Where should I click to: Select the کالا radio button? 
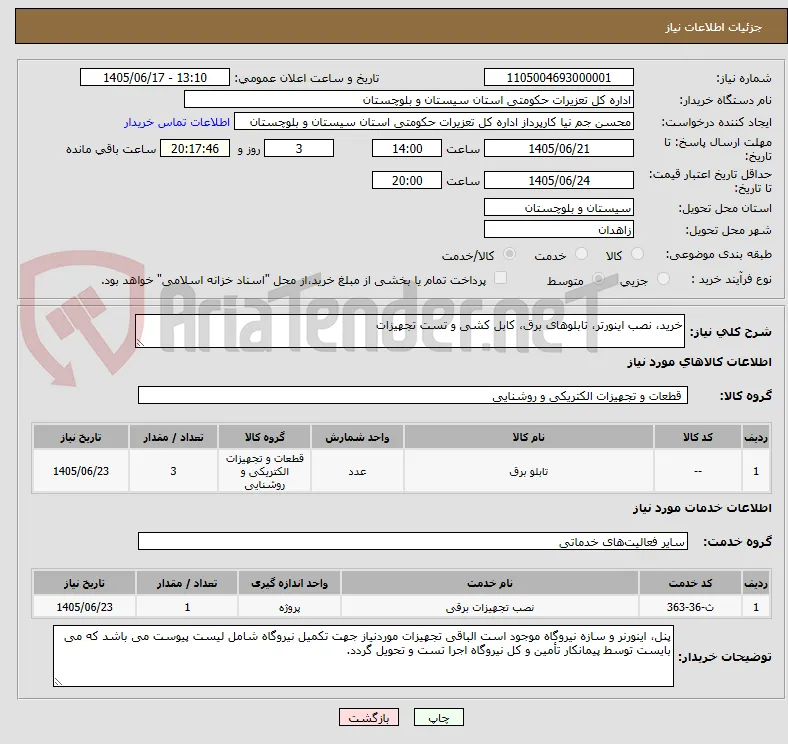(x=637, y=254)
